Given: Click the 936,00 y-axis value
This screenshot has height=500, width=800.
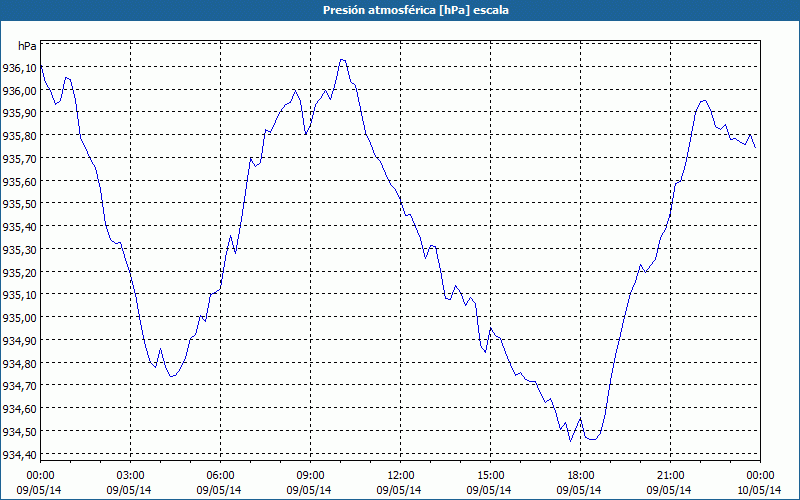Looking at the screenshot, I should [x=20, y=91].
